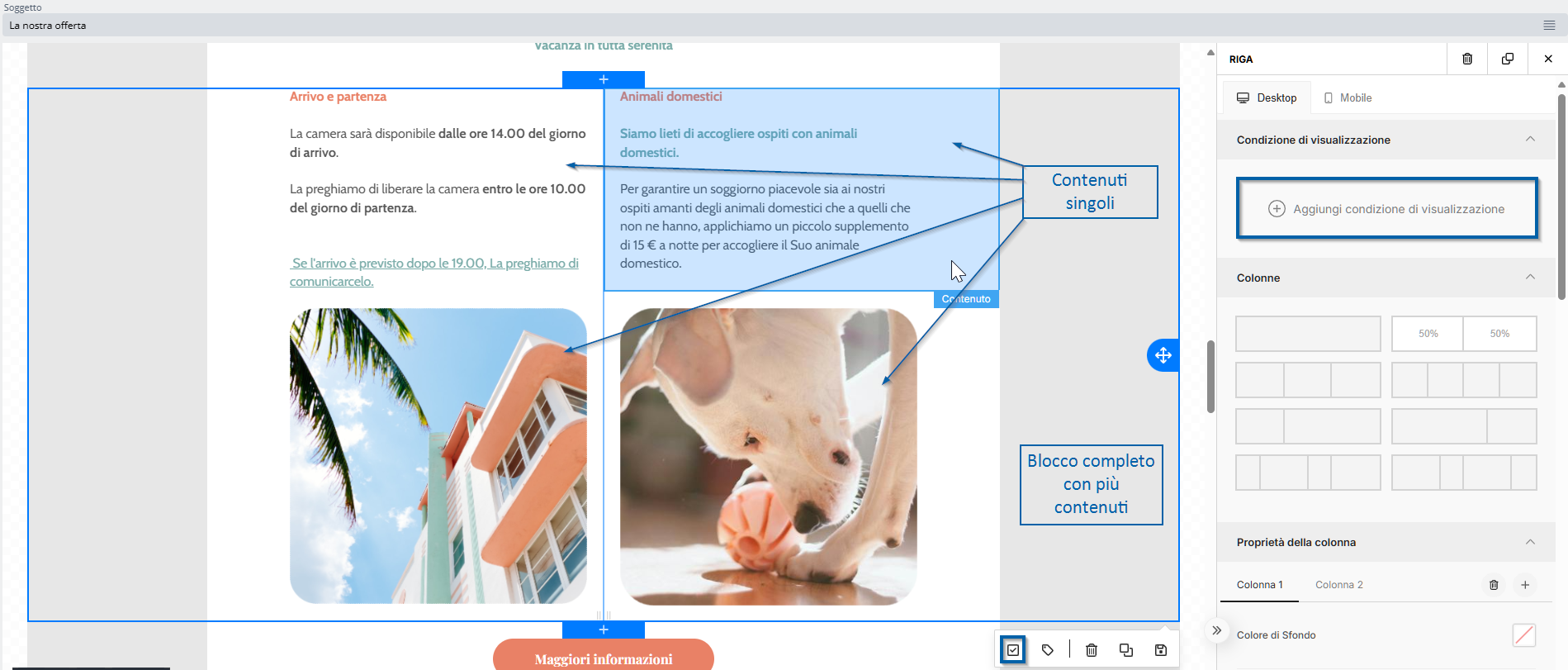Image resolution: width=1568 pixels, height=670 pixels.
Task: Click Aggiungi condizione di visualizzazione button
Action: click(1386, 209)
